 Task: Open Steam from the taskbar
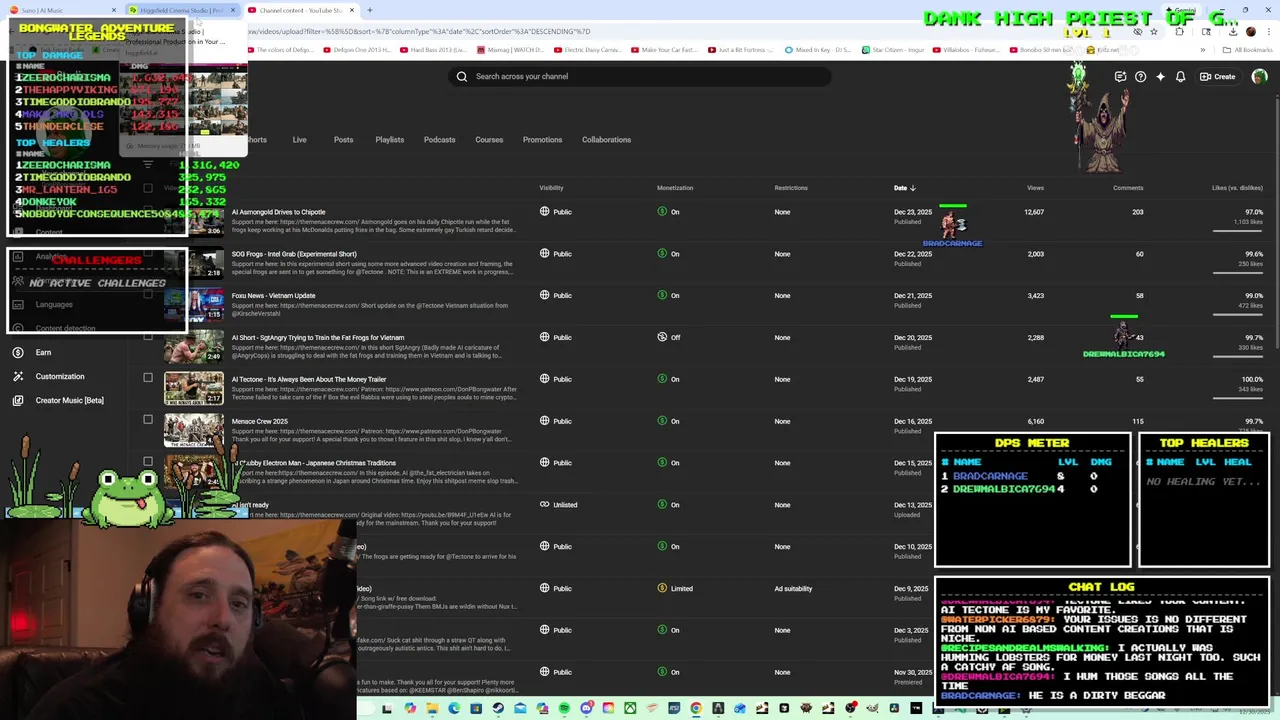498,709
